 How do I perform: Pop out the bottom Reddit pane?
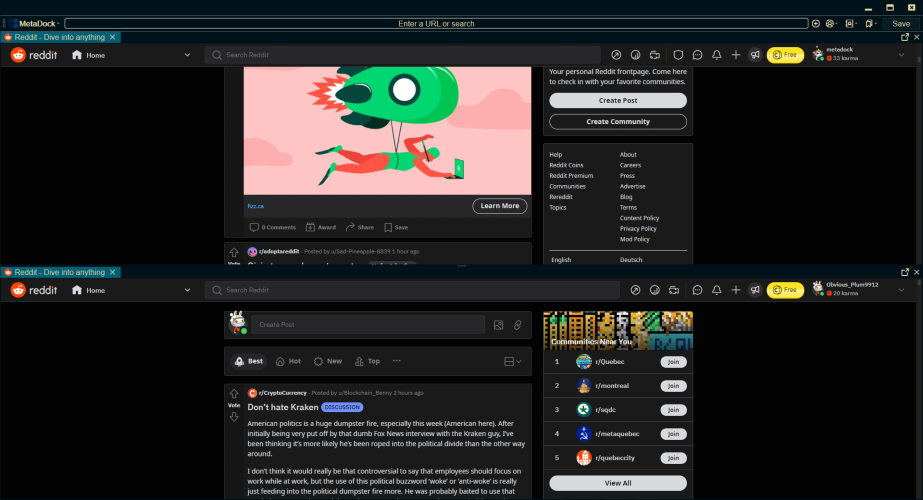click(905, 272)
